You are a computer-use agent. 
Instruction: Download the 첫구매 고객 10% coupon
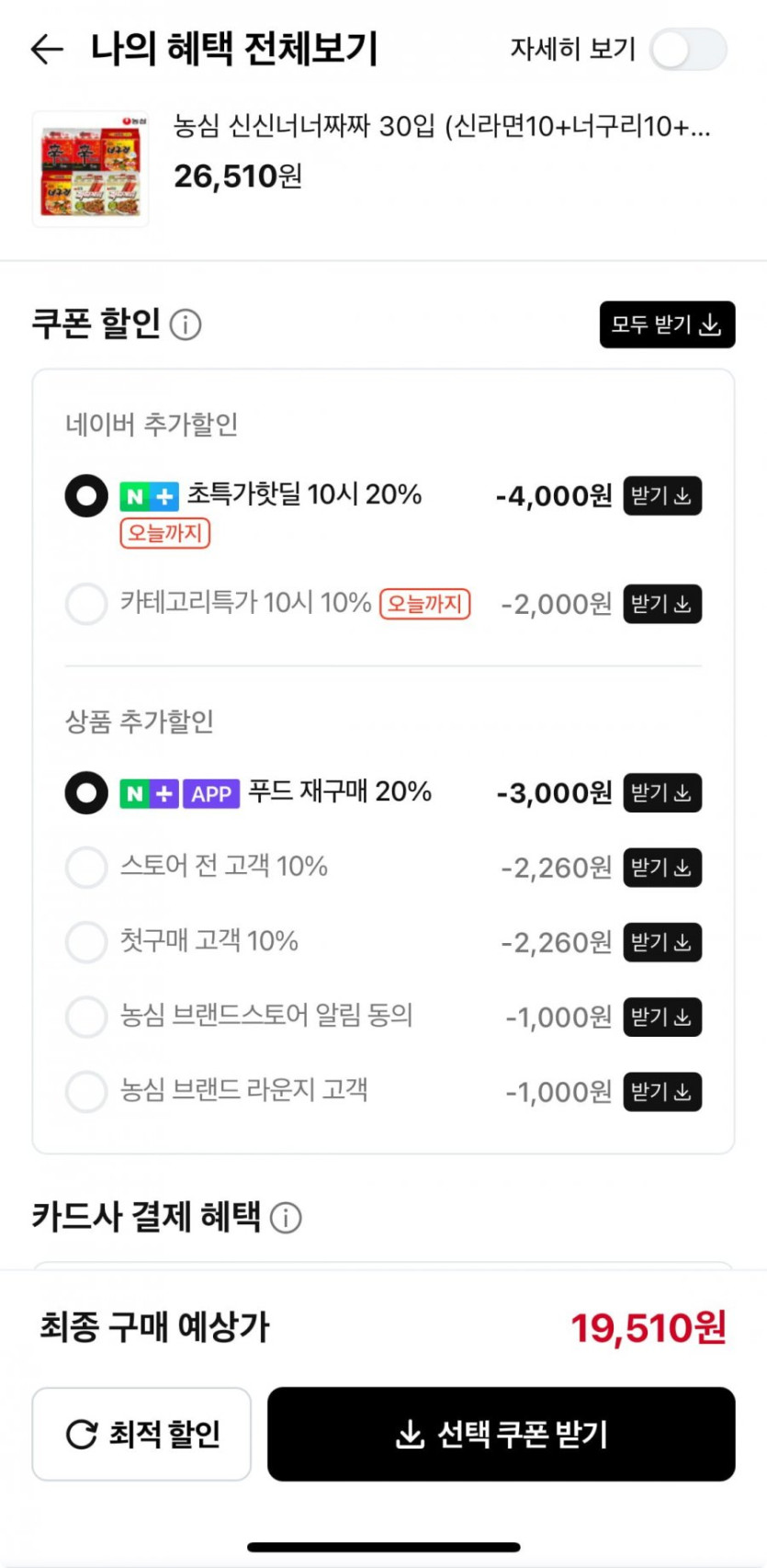click(x=662, y=942)
